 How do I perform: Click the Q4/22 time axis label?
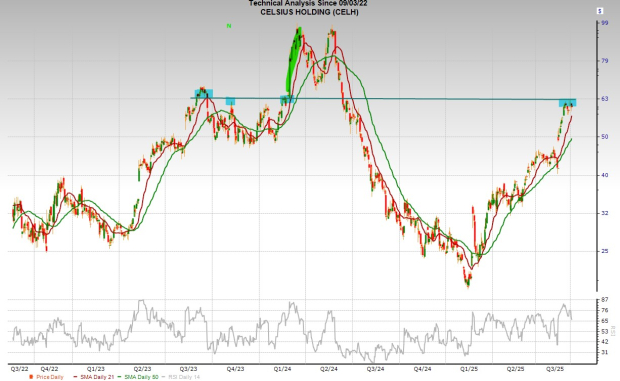(49, 369)
